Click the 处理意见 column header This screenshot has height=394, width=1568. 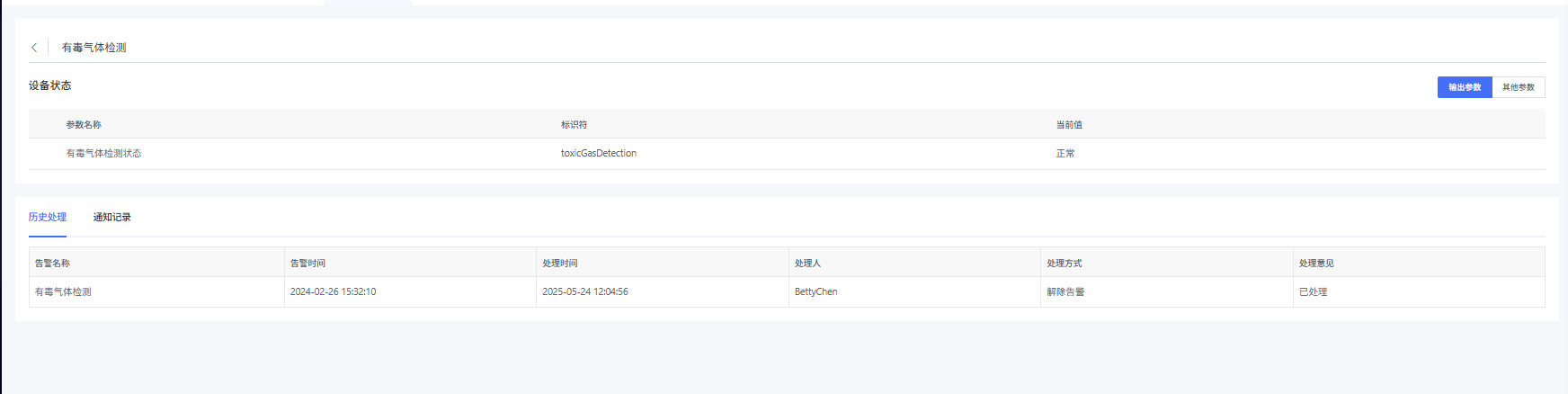tap(1316, 264)
